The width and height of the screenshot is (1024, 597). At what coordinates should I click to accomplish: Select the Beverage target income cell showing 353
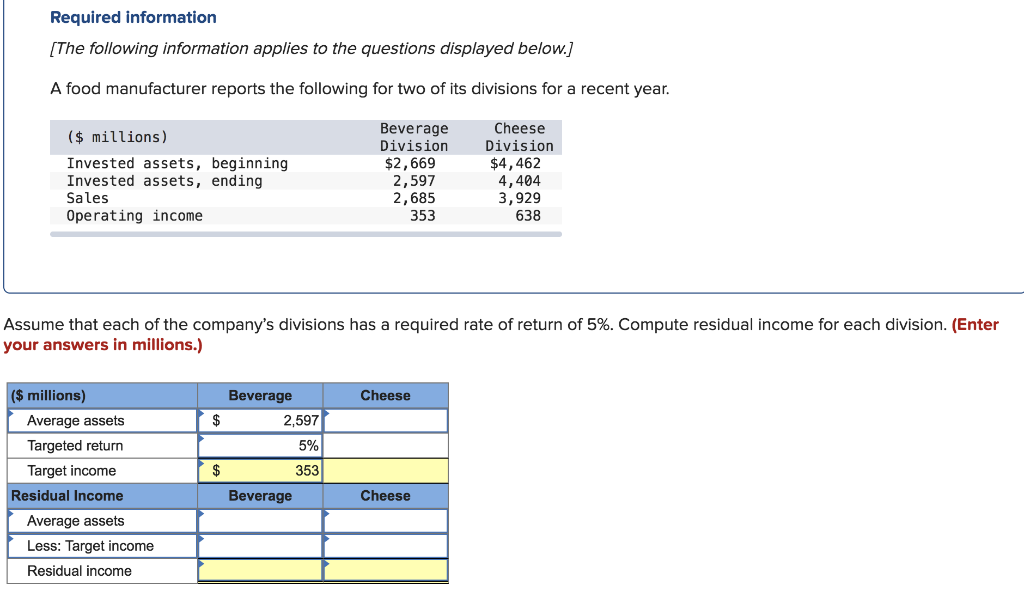[x=261, y=470]
